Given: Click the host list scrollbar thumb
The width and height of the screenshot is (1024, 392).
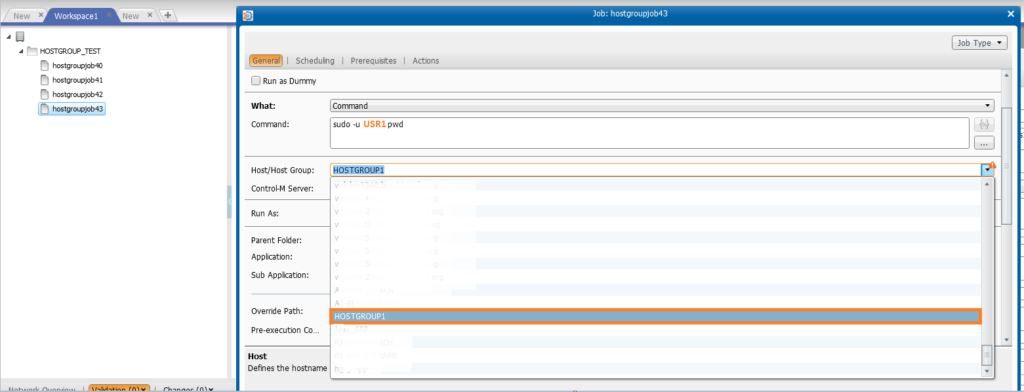Looking at the screenshot, I should [987, 355].
